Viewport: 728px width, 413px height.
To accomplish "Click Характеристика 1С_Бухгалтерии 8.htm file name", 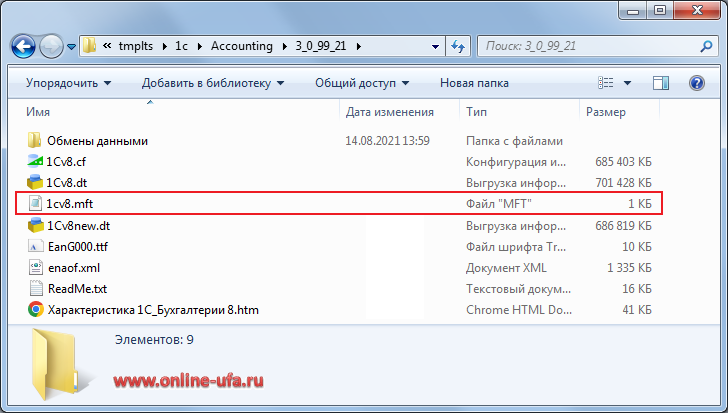I will [x=153, y=310].
